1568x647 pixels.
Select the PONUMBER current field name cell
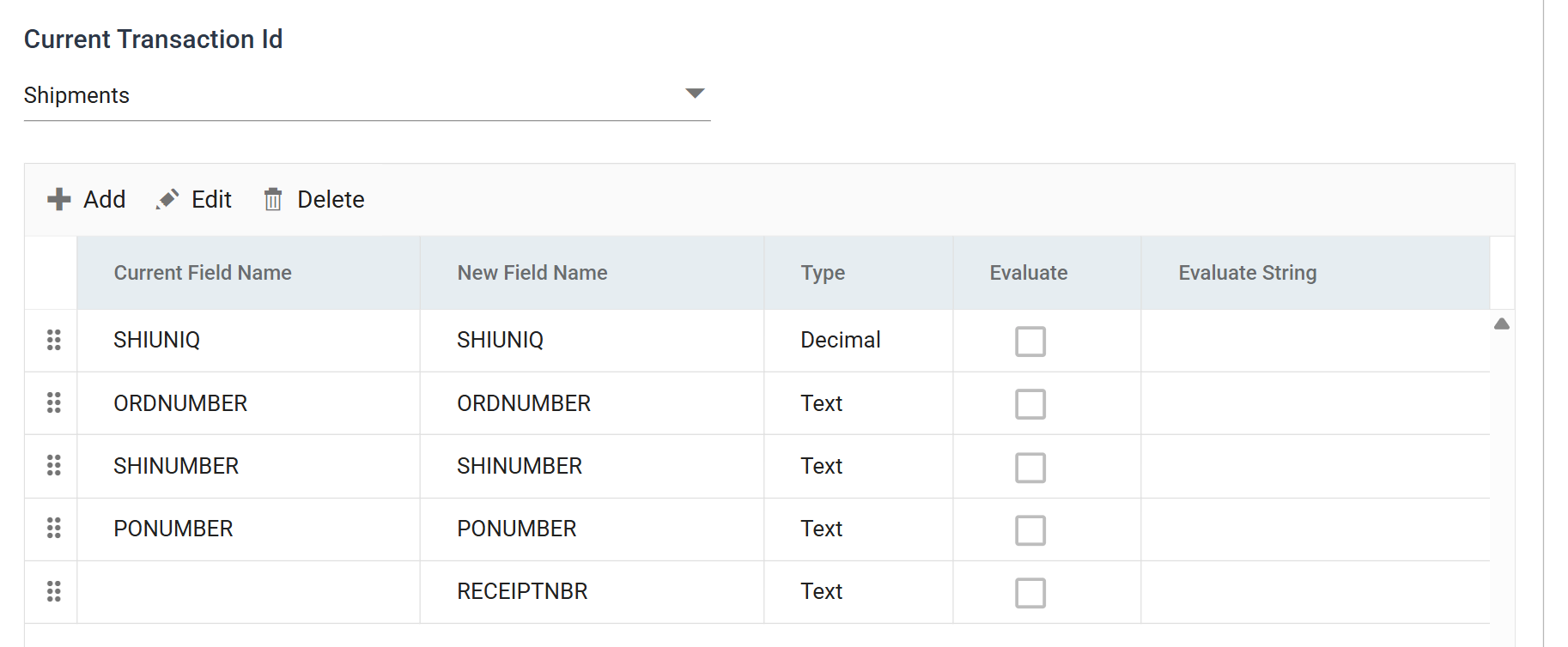(x=249, y=529)
